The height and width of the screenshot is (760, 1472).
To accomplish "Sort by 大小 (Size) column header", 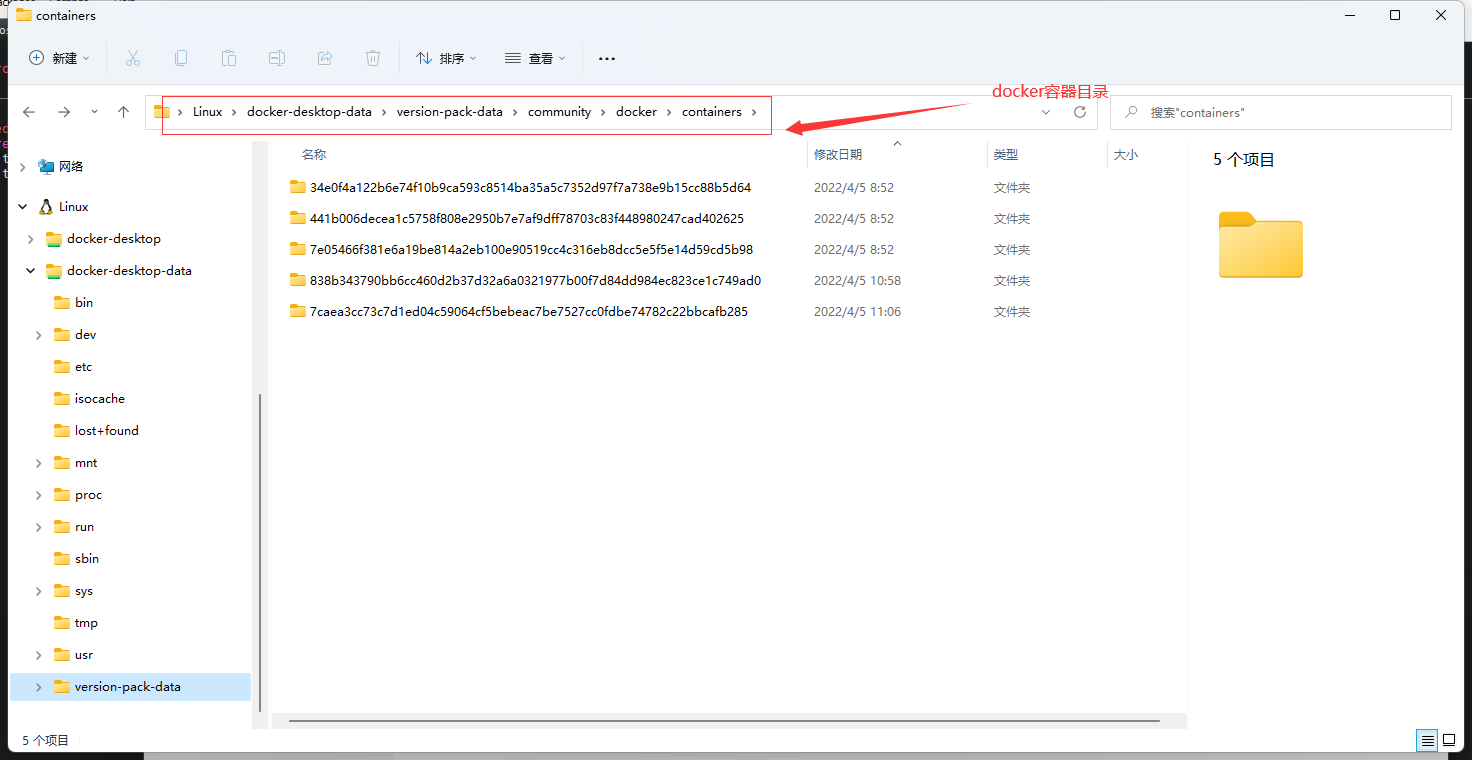I will [1125, 155].
